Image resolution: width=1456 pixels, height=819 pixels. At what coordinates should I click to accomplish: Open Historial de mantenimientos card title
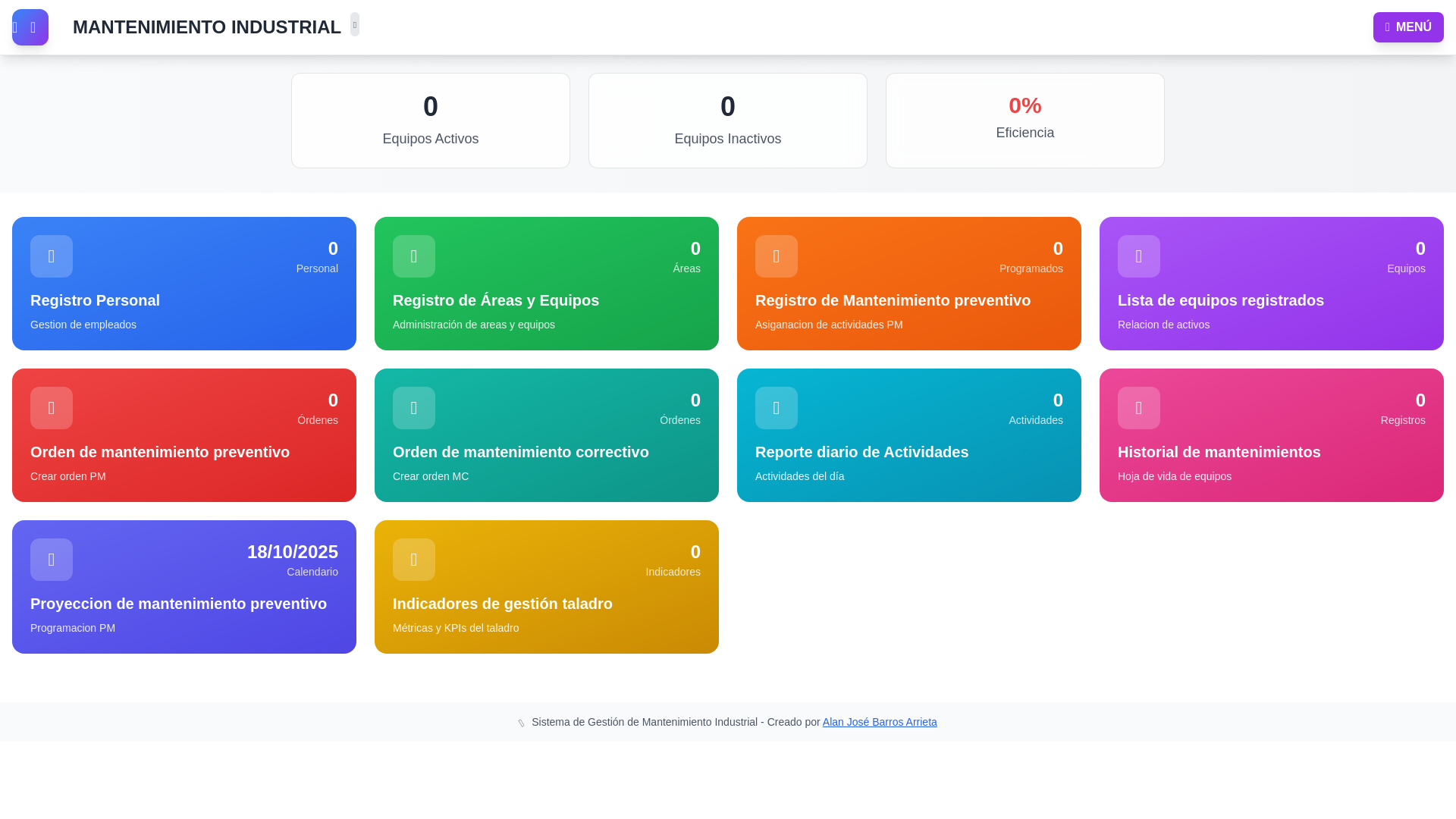tap(1219, 452)
